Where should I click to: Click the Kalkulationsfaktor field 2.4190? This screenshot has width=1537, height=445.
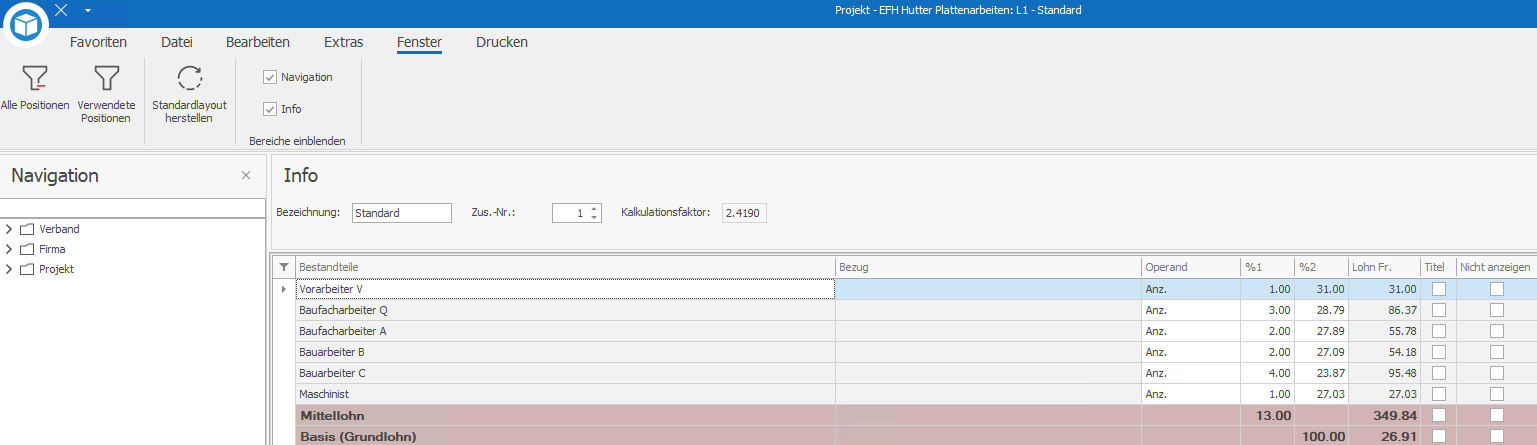[x=744, y=213]
